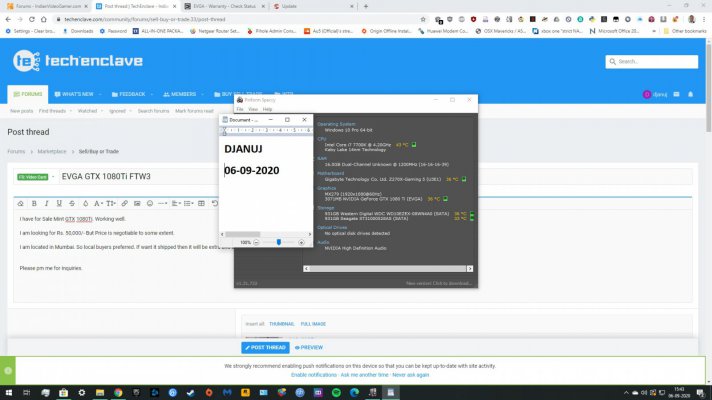Open File Explorer from the taskbar
The width and height of the screenshot is (712, 400).
(x=100, y=393)
